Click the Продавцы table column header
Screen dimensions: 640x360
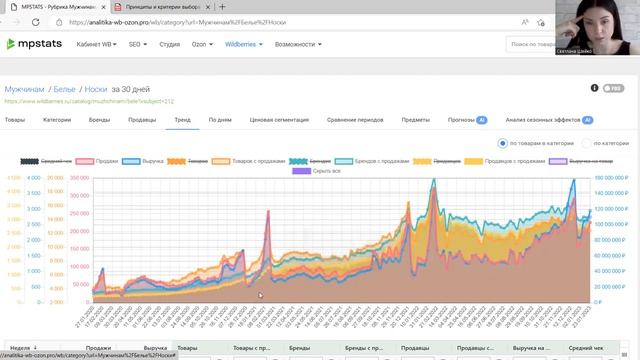pos(415,348)
